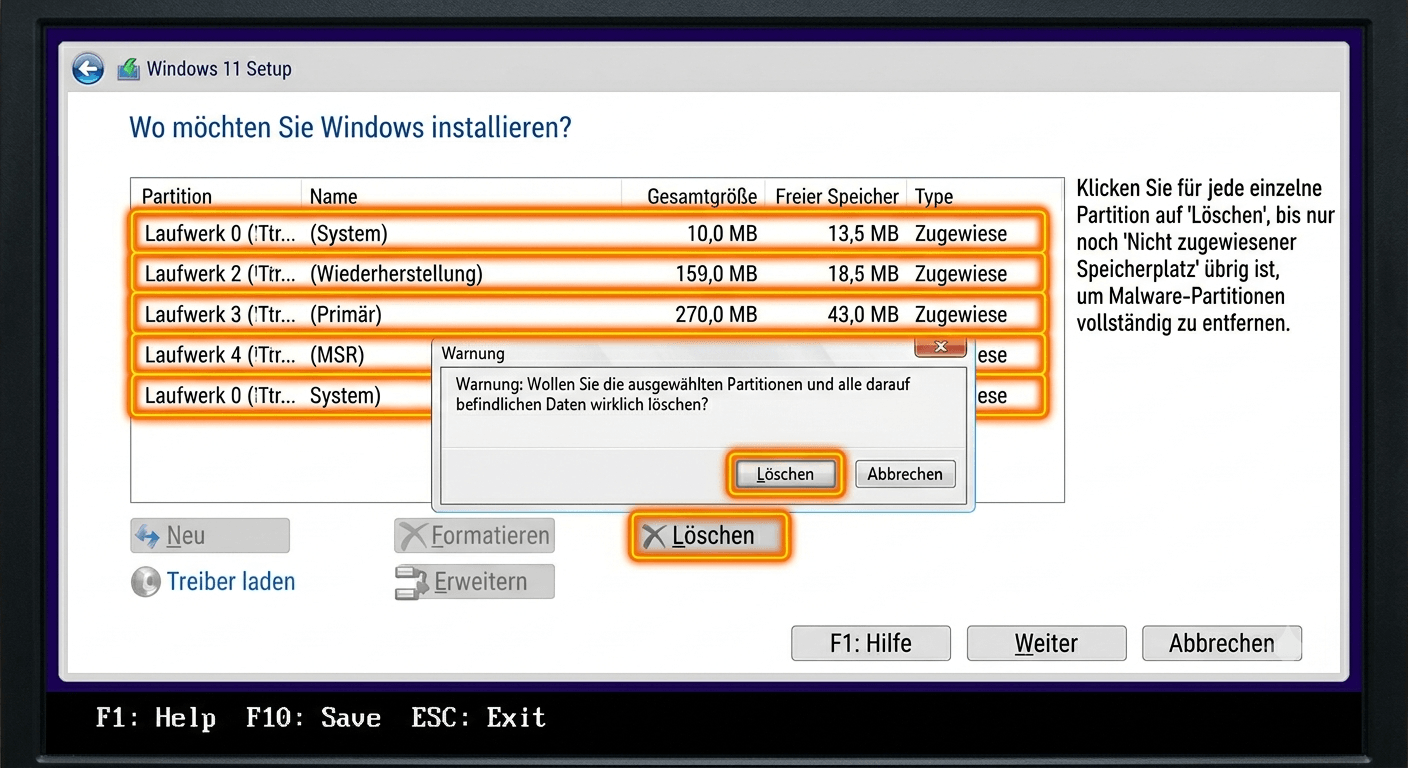This screenshot has height=768, width=1408.
Task: Click the Warnung dialog title text
Action: 473,353
